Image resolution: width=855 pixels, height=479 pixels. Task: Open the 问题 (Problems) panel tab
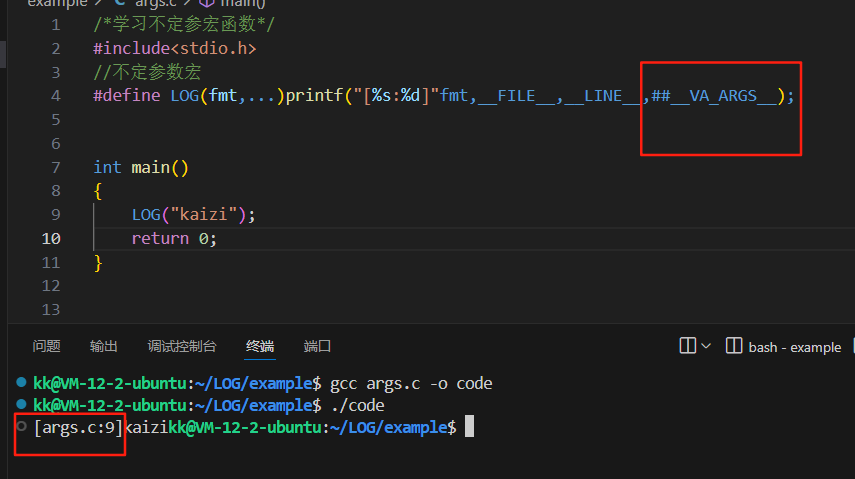[46, 346]
